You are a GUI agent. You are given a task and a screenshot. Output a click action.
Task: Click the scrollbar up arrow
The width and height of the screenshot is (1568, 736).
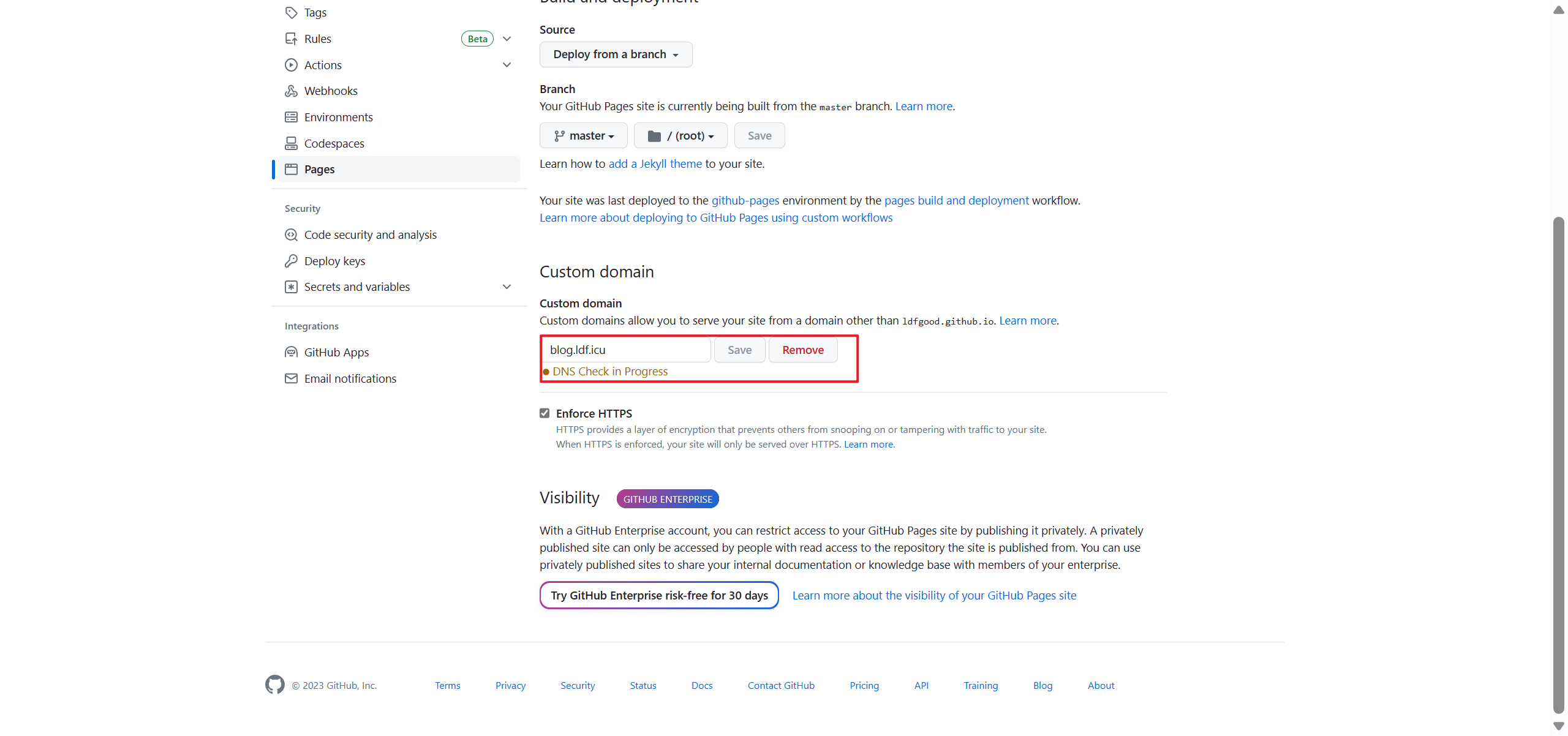1558,9
